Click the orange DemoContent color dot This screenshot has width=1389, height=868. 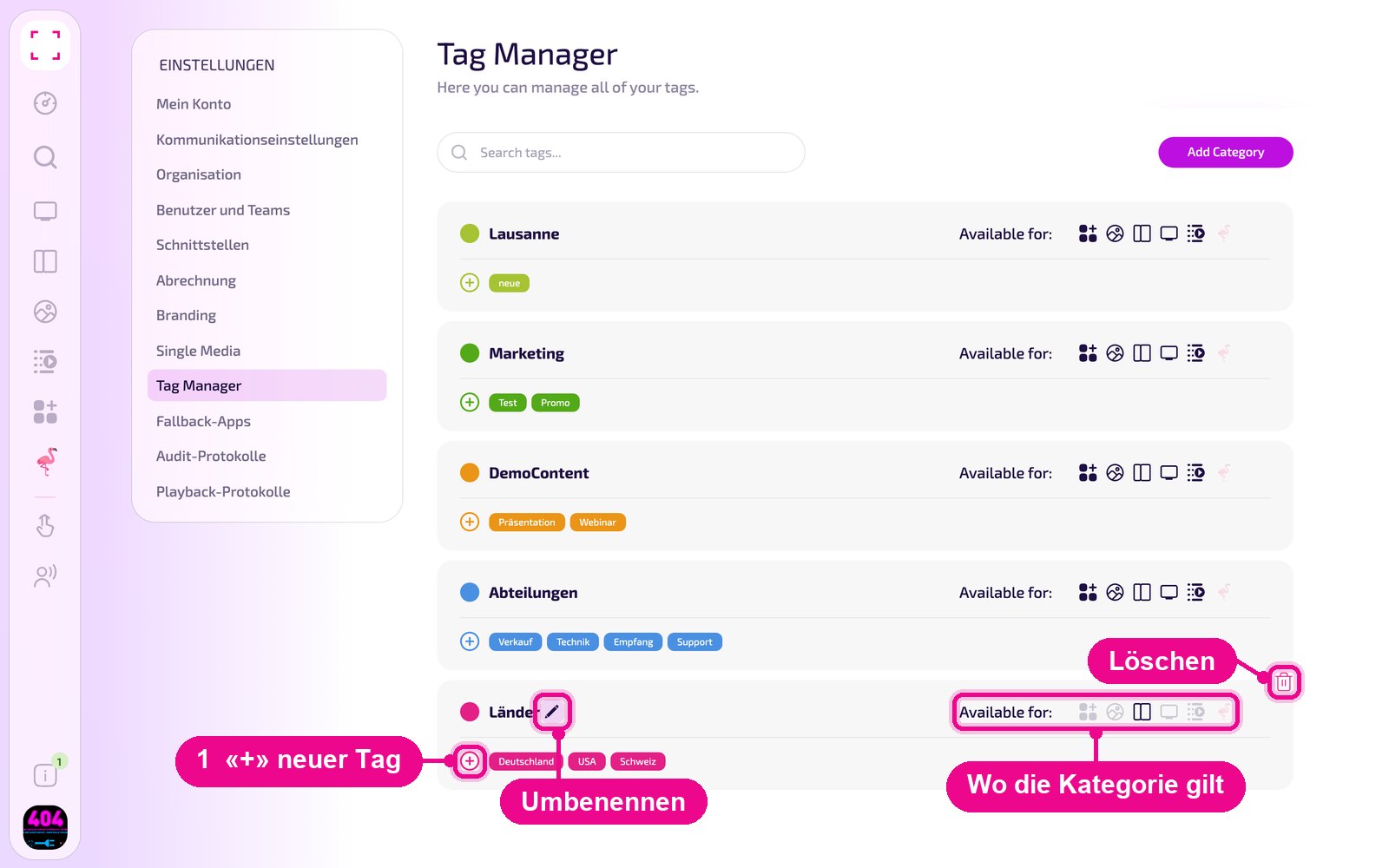click(470, 473)
